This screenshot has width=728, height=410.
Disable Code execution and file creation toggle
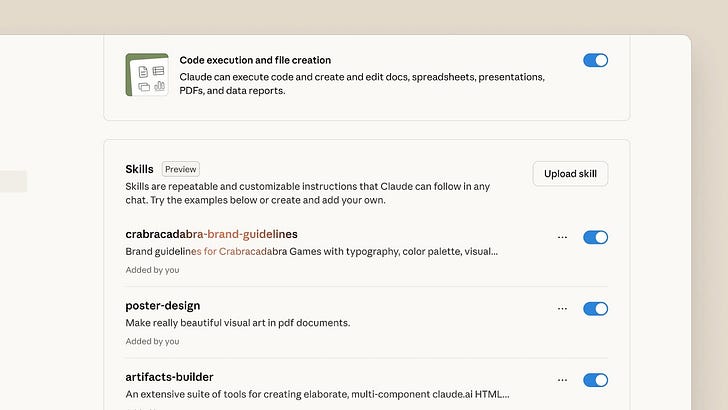[x=595, y=60]
